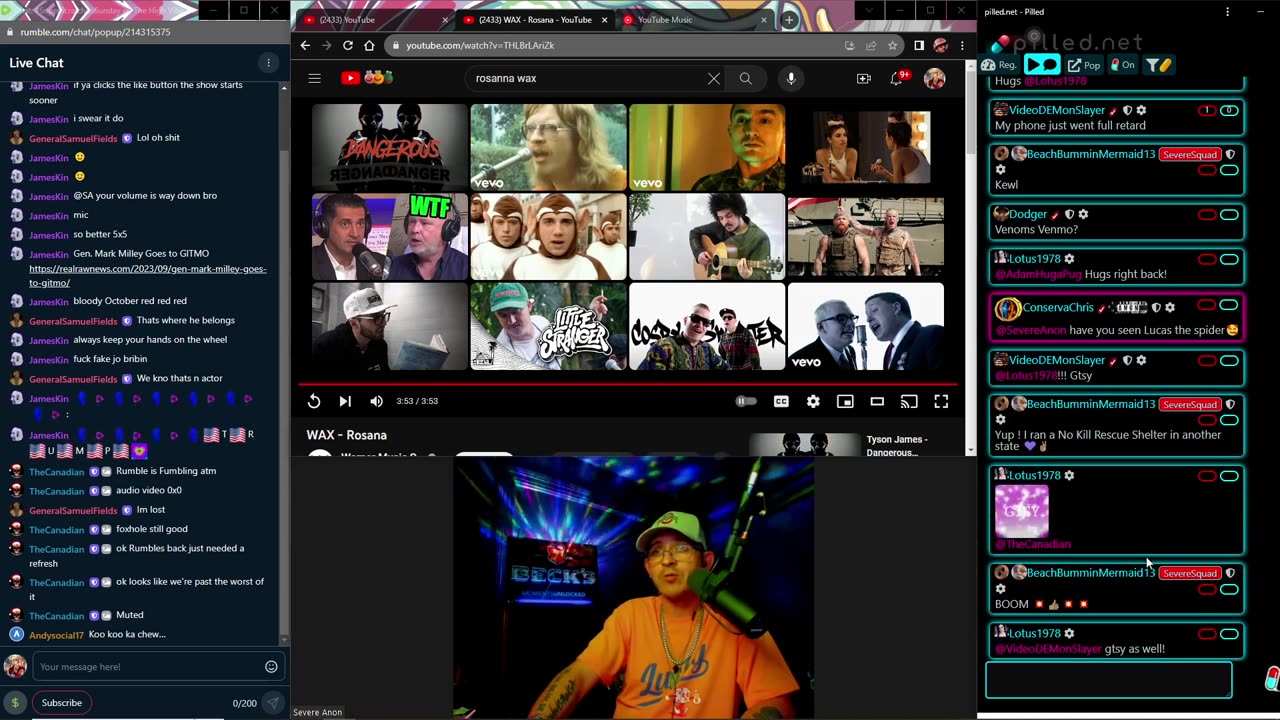Open the Lotus1978 GTSY sticker image
The image size is (1280, 720).
[1022, 511]
